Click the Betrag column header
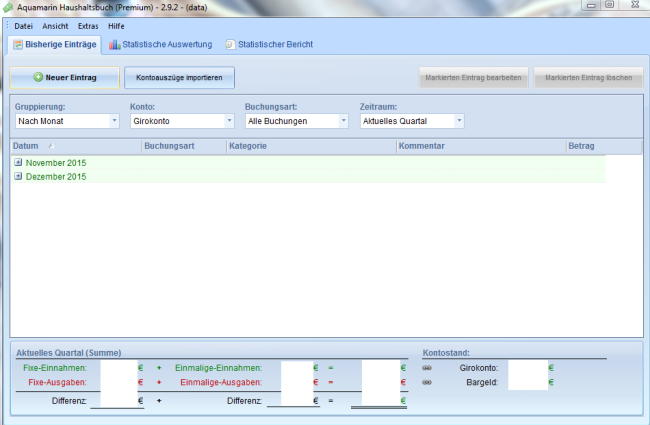Image resolution: width=650 pixels, height=425 pixels. pyautogui.click(x=582, y=146)
